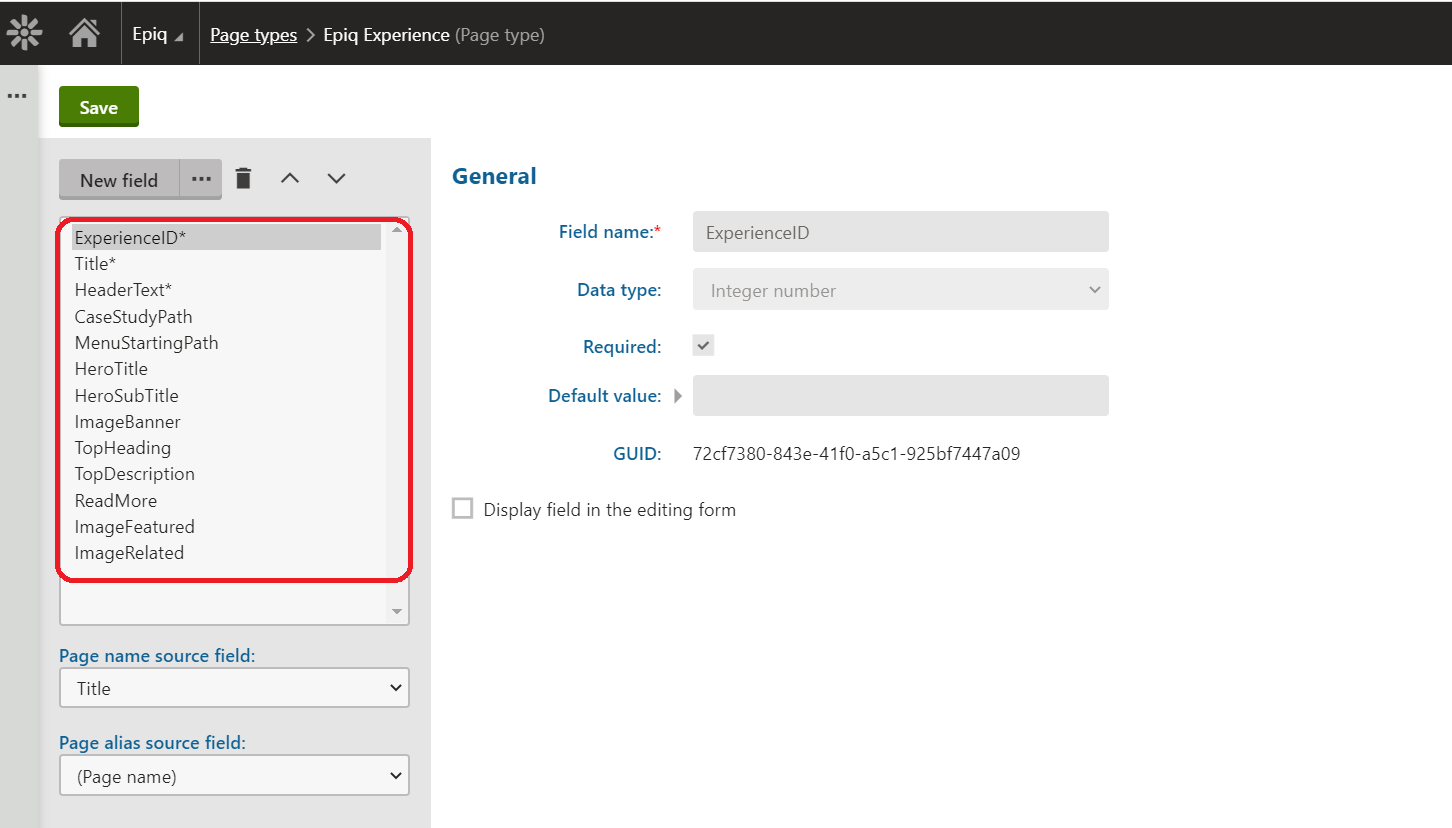Move ExperienceID up with the up arrow icon

(289, 178)
